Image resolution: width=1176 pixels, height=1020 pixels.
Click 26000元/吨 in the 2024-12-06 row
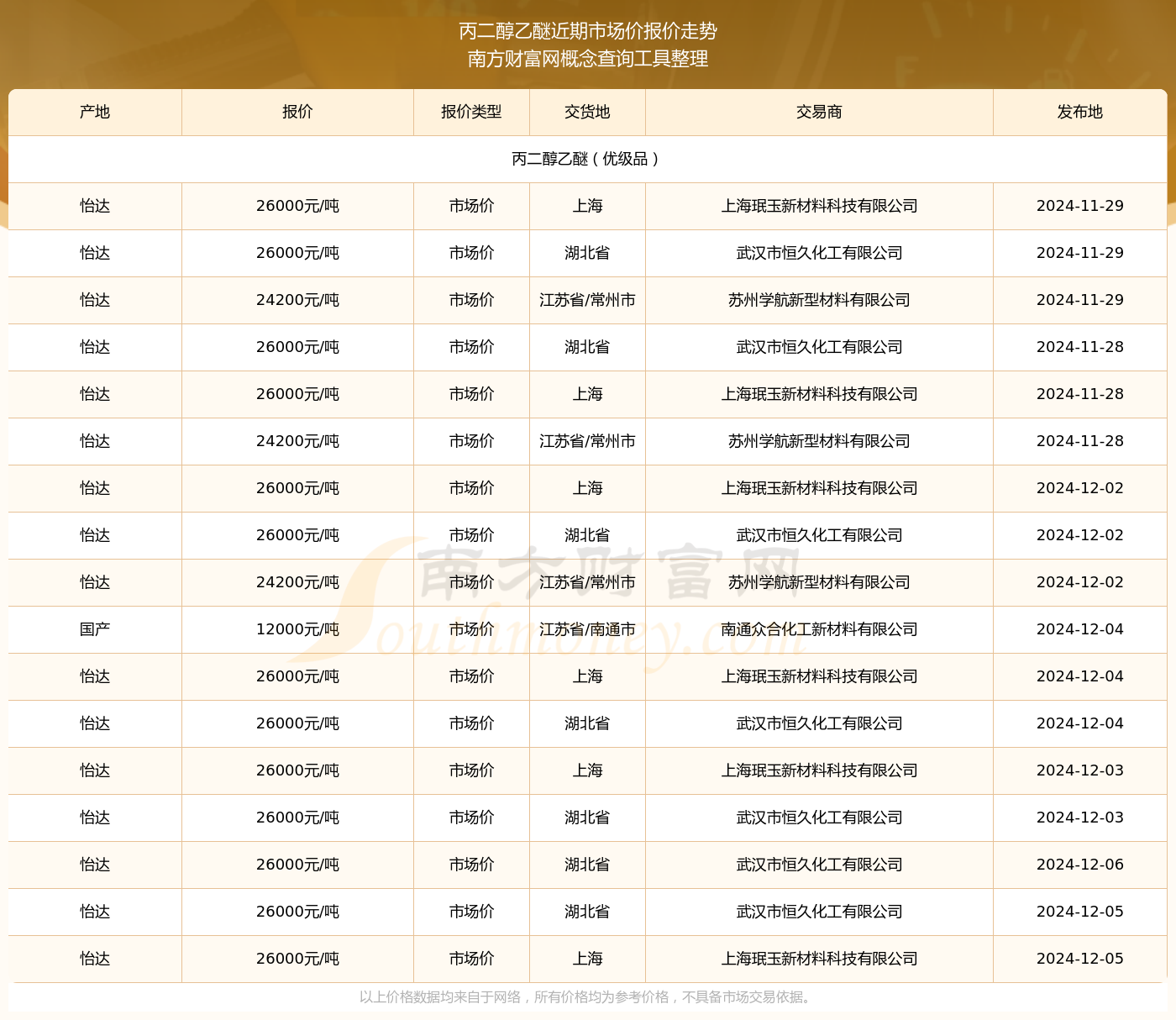(297, 865)
